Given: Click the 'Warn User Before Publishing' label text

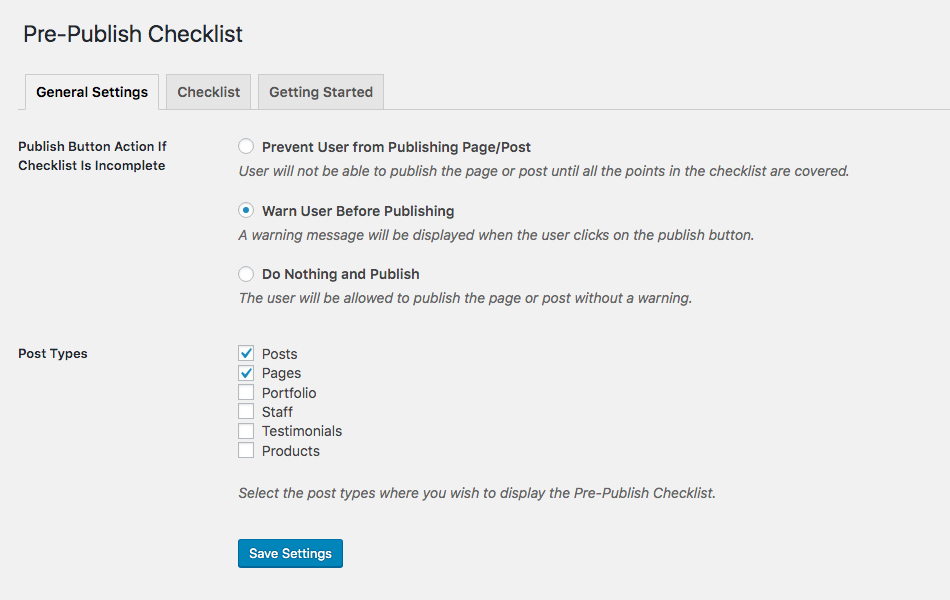Looking at the screenshot, I should point(358,211).
